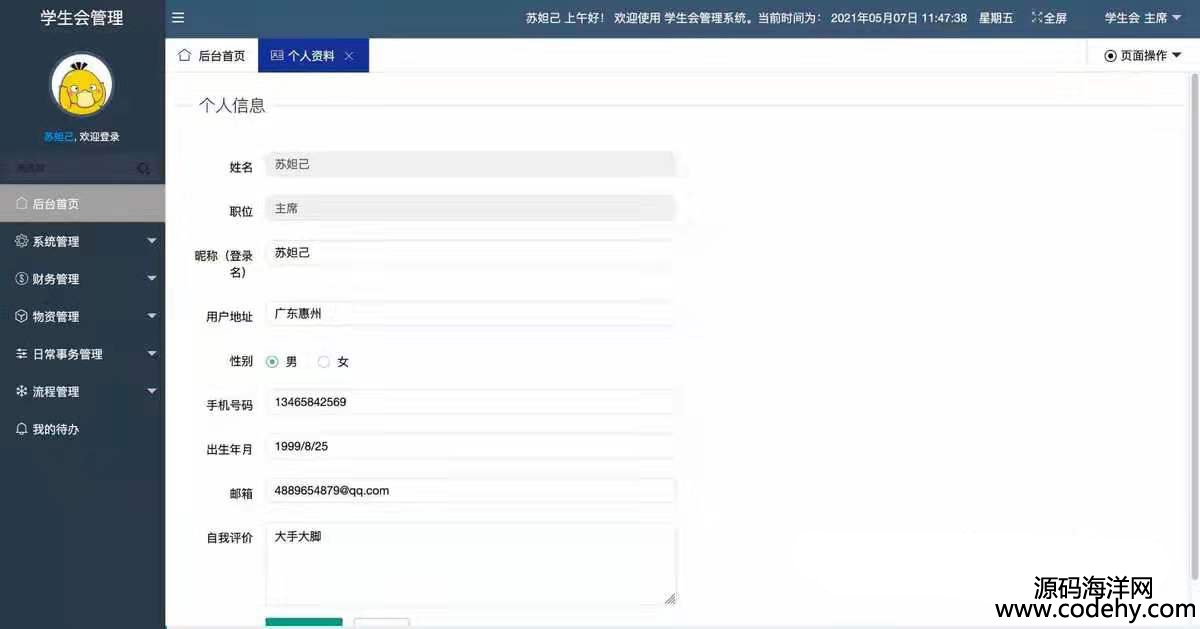
Task: Open the 页面操作 dropdown
Action: 1142,56
